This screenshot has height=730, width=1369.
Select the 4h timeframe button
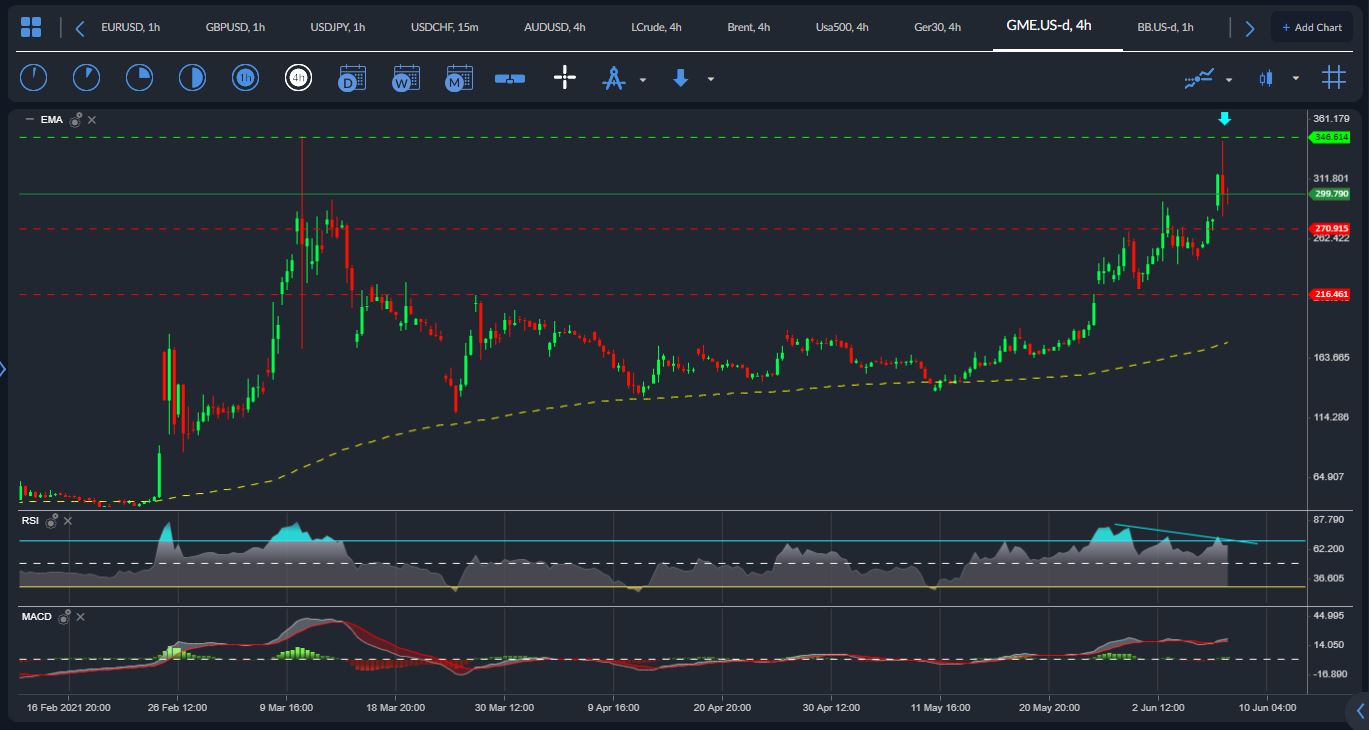[x=298, y=78]
